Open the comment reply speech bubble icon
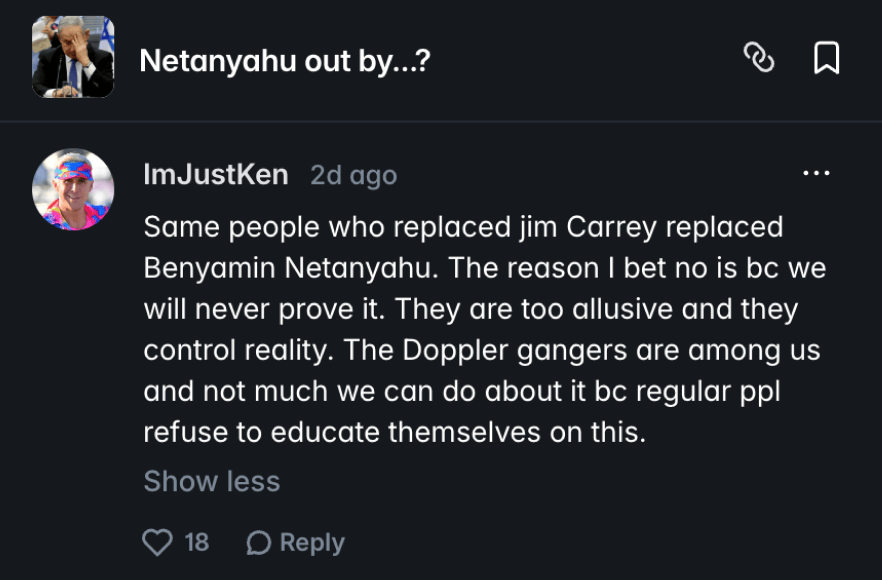The image size is (882, 580). point(261,542)
